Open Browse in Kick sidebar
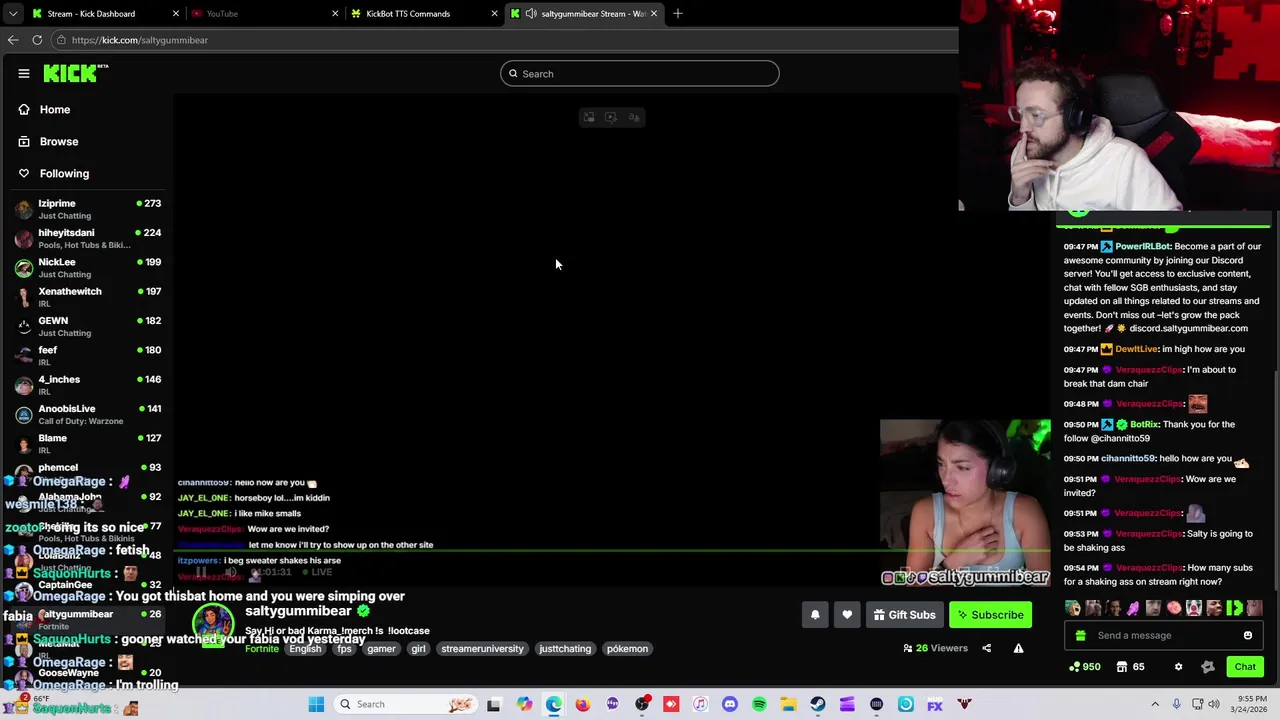This screenshot has height=720, width=1280. (x=59, y=142)
